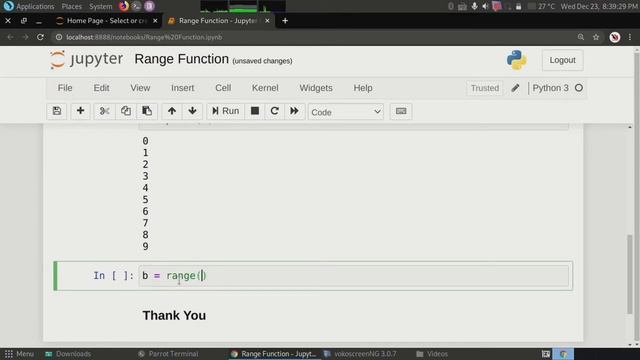Move selected cell up arrow

pyautogui.click(x=172, y=111)
